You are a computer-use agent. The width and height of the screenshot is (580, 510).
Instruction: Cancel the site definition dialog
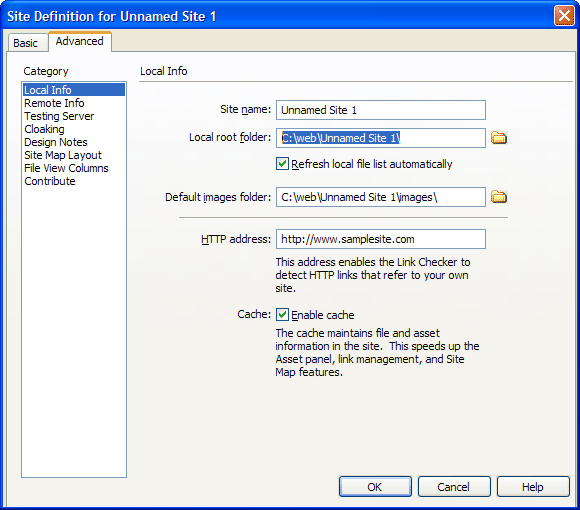tap(454, 487)
